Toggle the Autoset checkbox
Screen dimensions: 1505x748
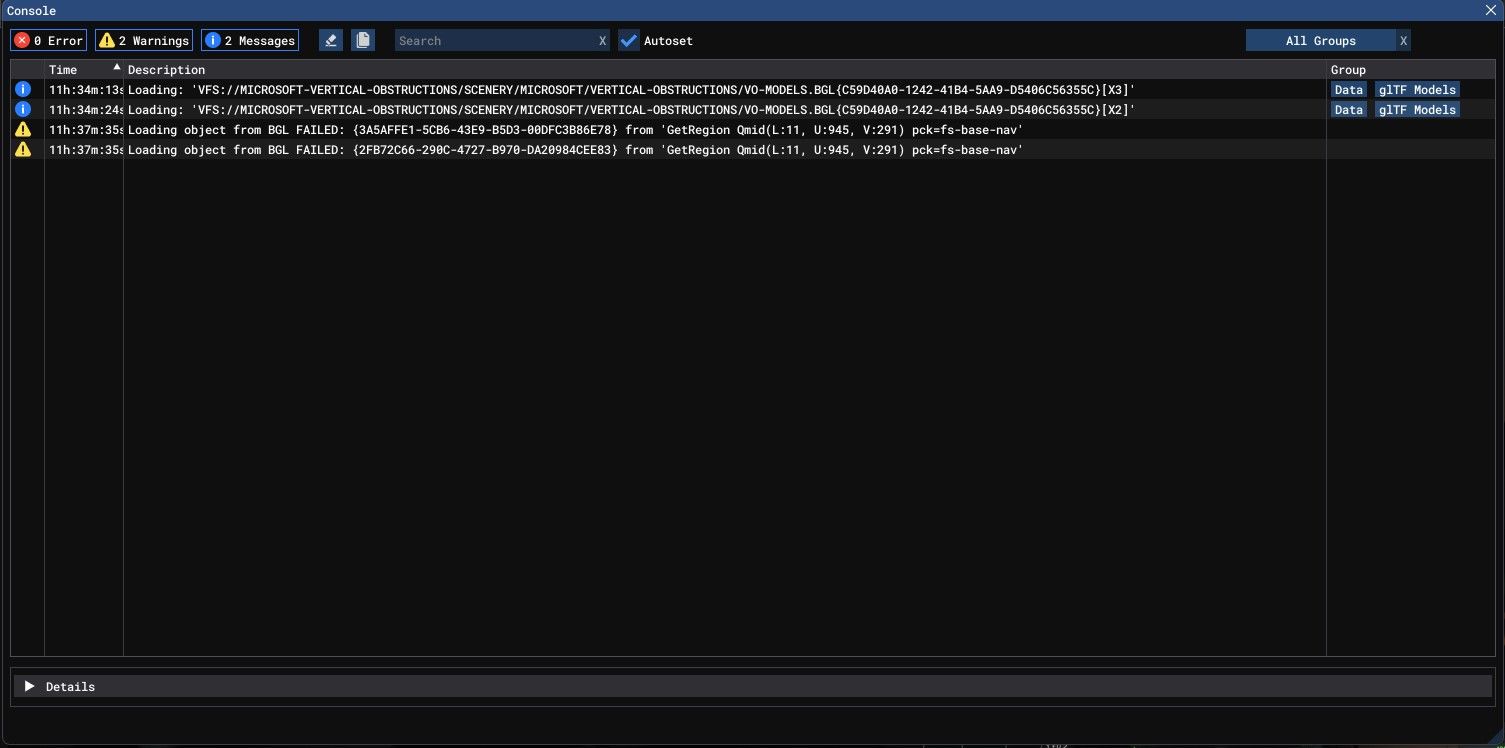pyautogui.click(x=629, y=41)
